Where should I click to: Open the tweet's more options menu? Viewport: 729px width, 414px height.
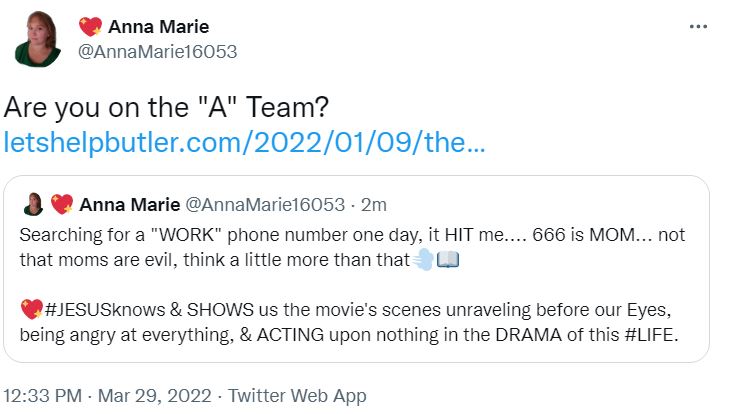click(x=698, y=26)
